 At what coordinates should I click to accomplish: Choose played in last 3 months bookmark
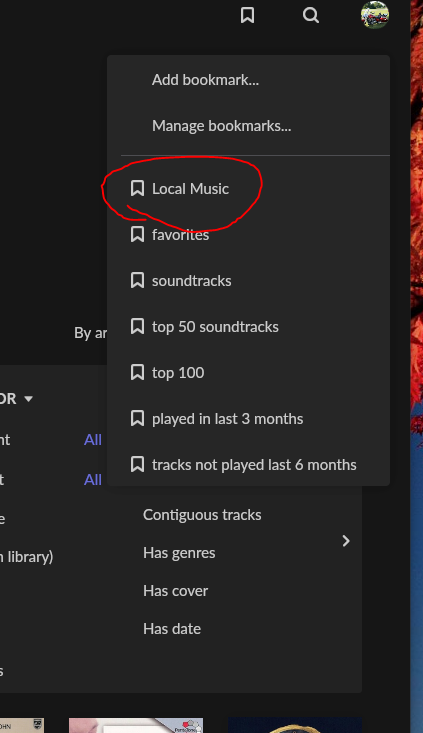[x=248, y=418]
